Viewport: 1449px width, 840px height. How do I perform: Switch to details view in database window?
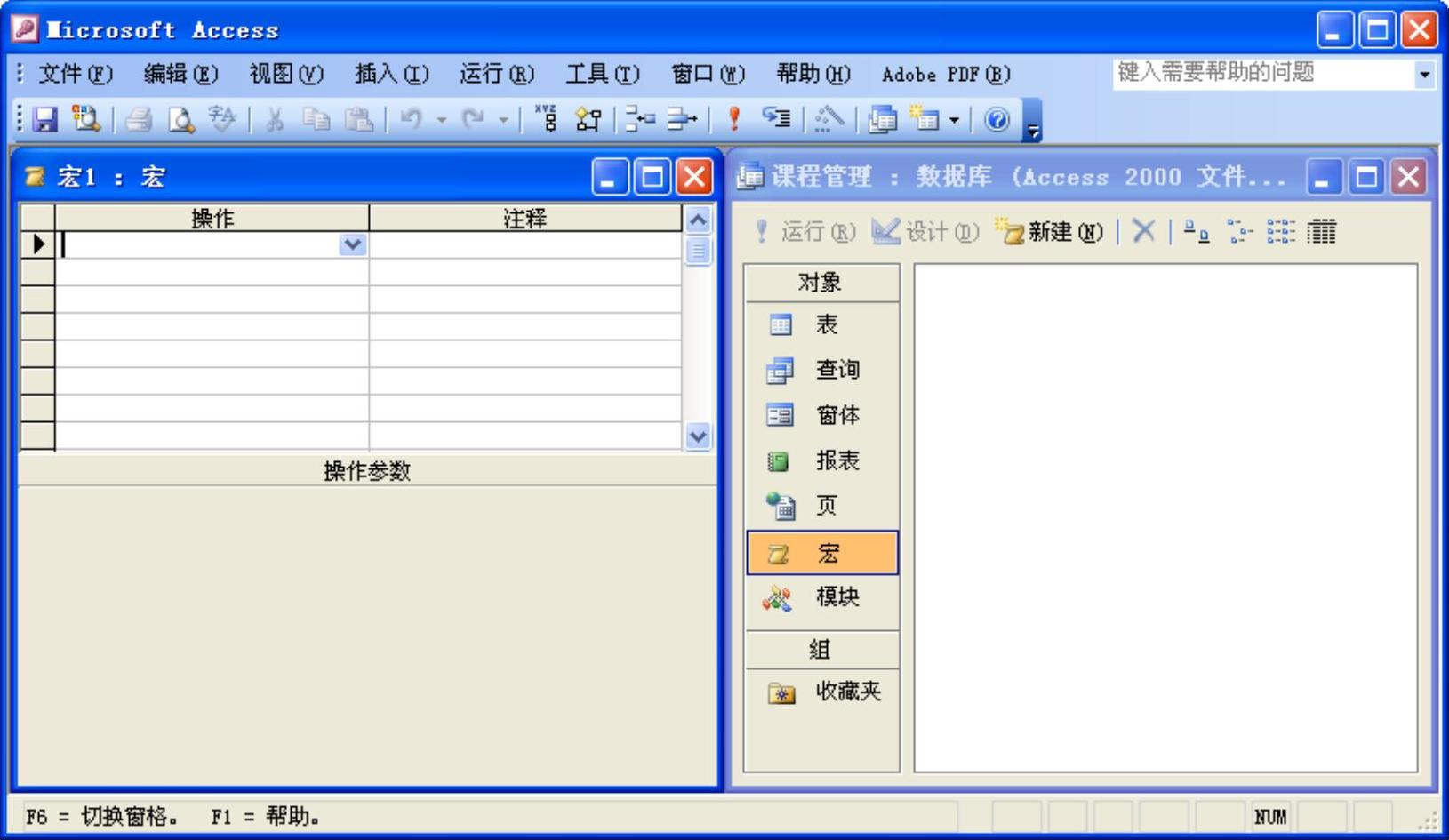click(1322, 232)
